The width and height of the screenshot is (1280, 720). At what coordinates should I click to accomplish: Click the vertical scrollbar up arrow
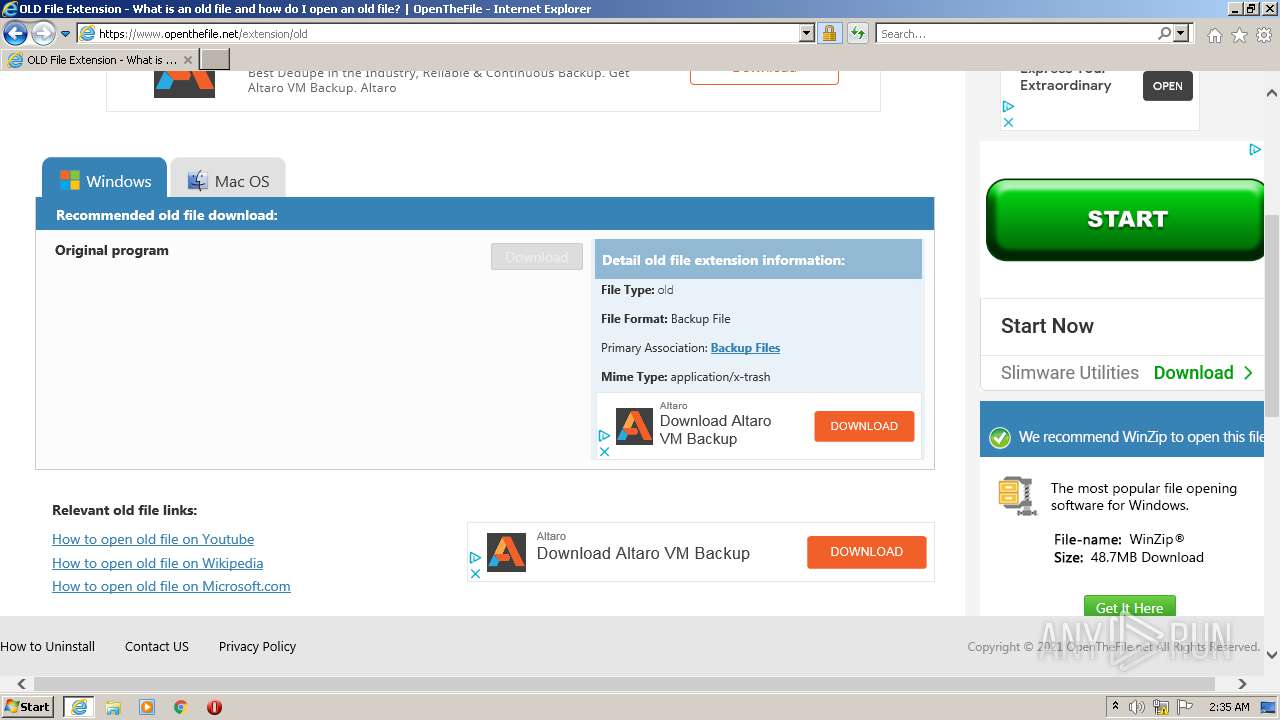[x=1272, y=93]
